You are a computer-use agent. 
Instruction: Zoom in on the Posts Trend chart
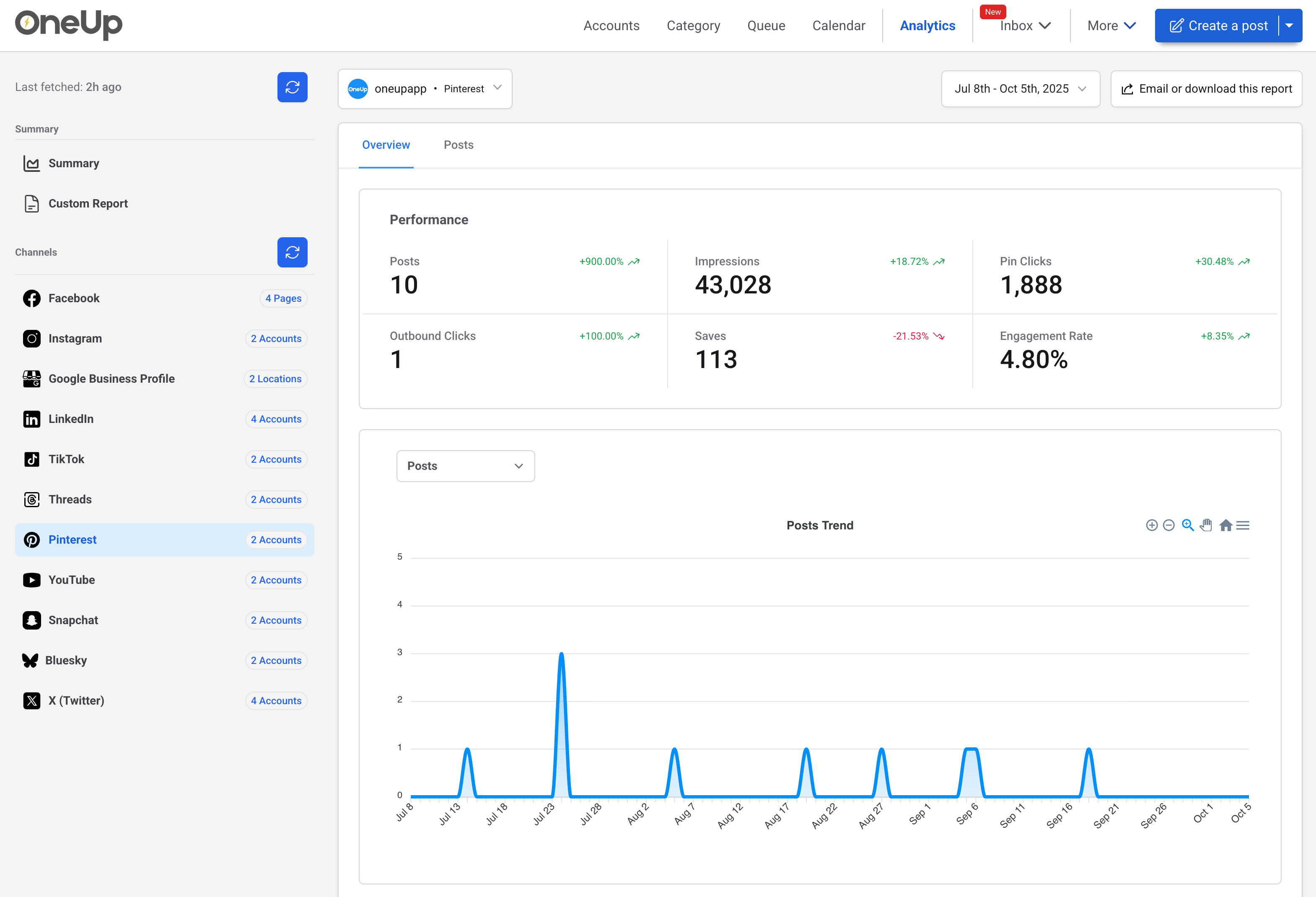(1152, 525)
